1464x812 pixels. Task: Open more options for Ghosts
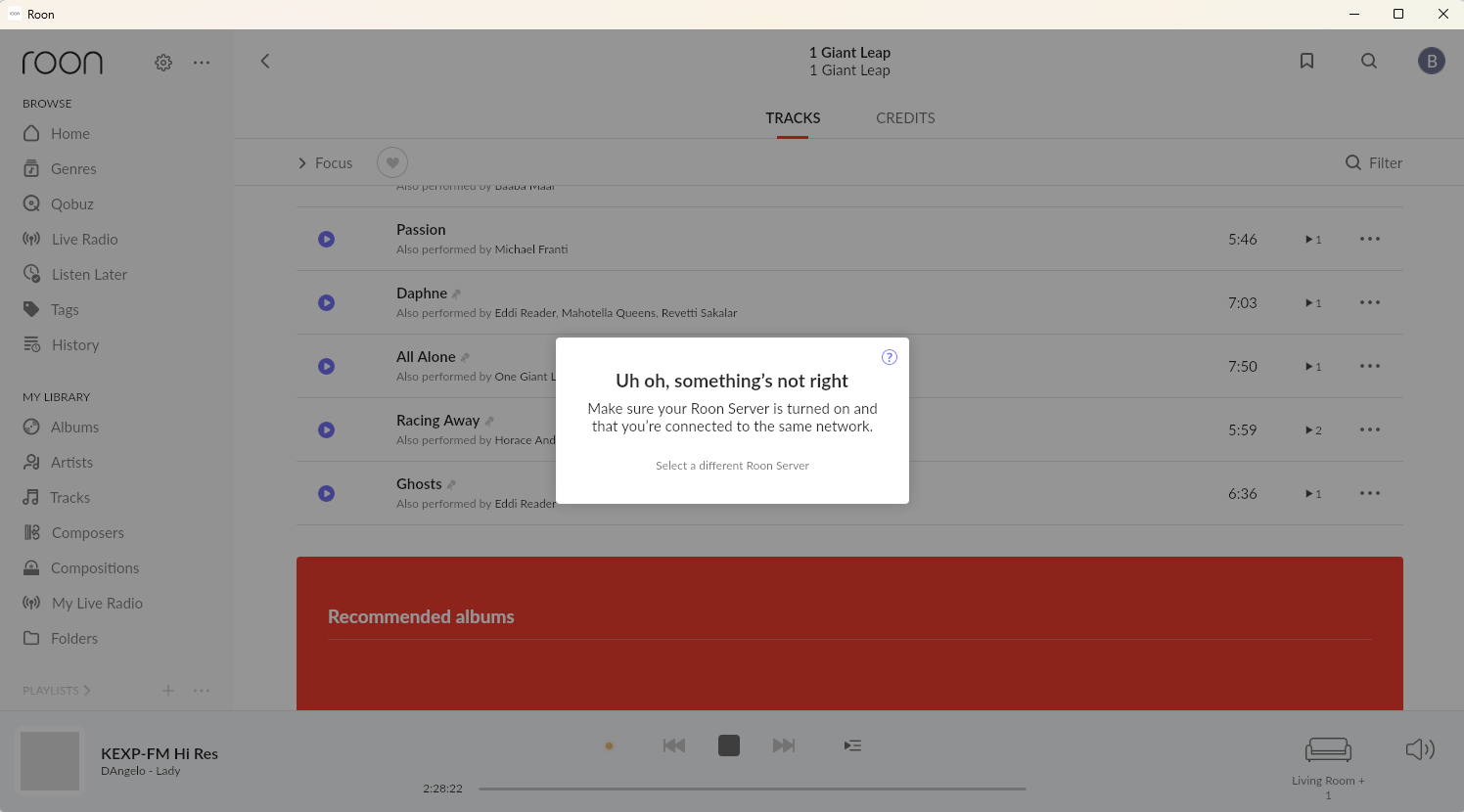[x=1370, y=494]
